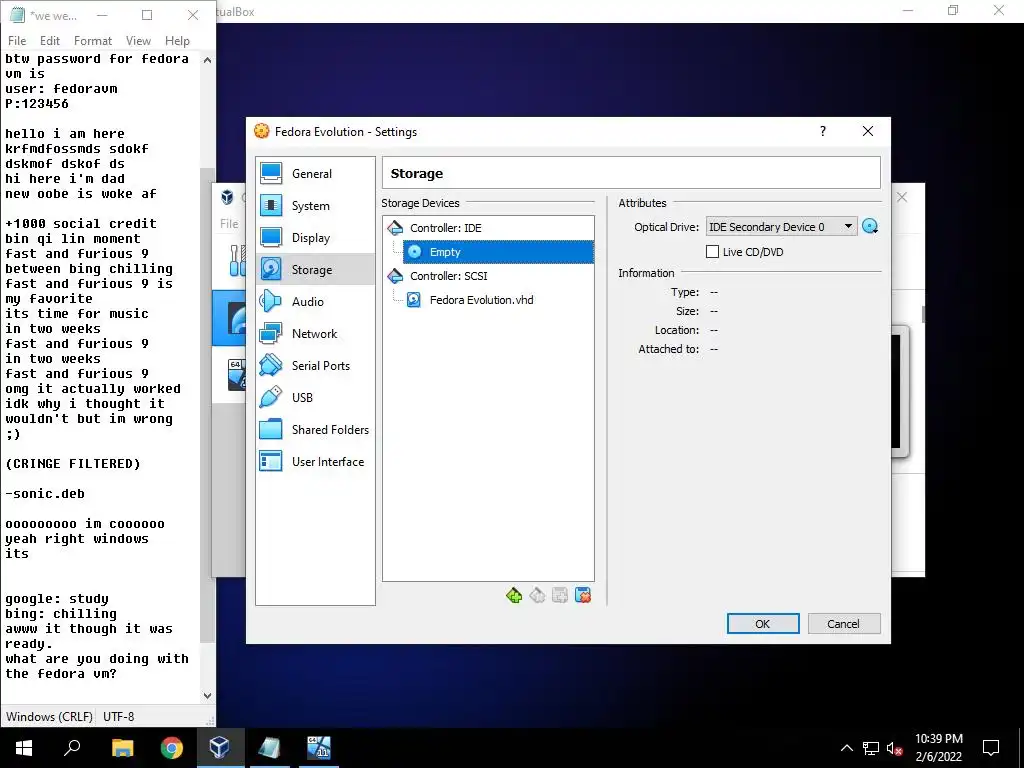Open Notepad Format menu

pos(93,40)
